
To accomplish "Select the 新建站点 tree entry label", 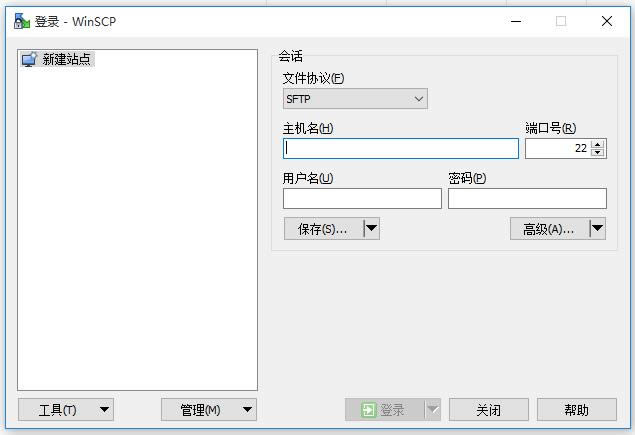I will 66,59.
